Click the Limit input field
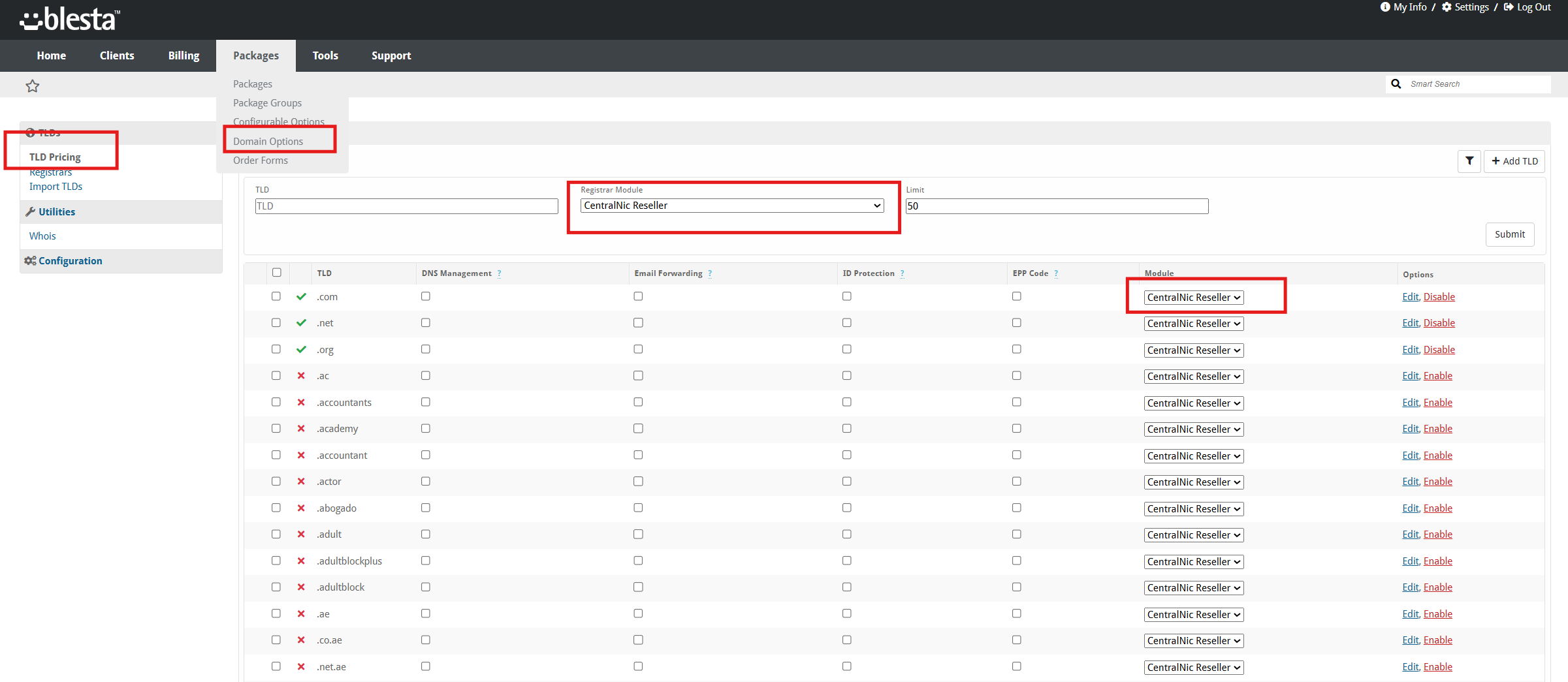The width and height of the screenshot is (1568, 682). click(1057, 206)
